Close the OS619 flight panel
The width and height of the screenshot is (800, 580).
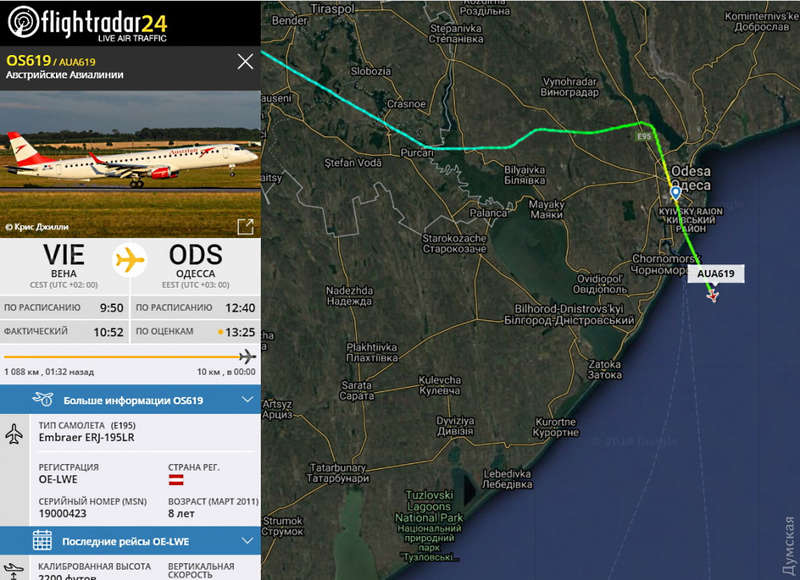(245, 62)
